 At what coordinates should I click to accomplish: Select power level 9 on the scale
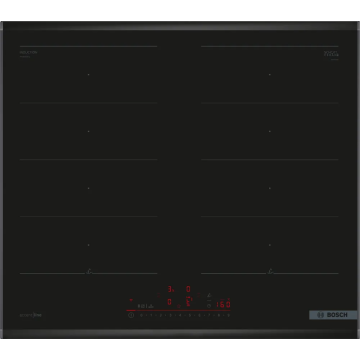tap(228, 315)
